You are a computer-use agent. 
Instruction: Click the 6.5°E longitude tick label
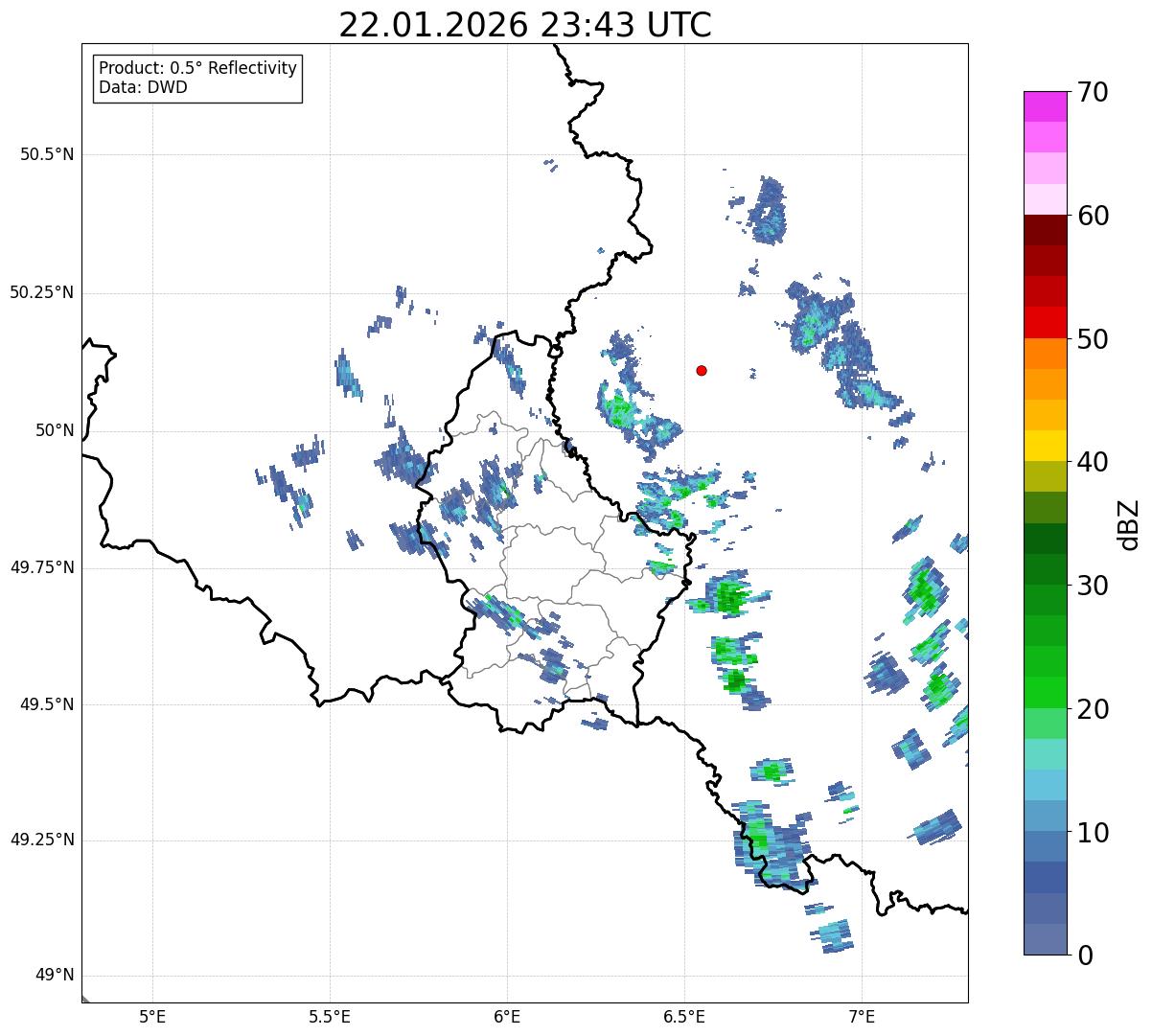684,1016
